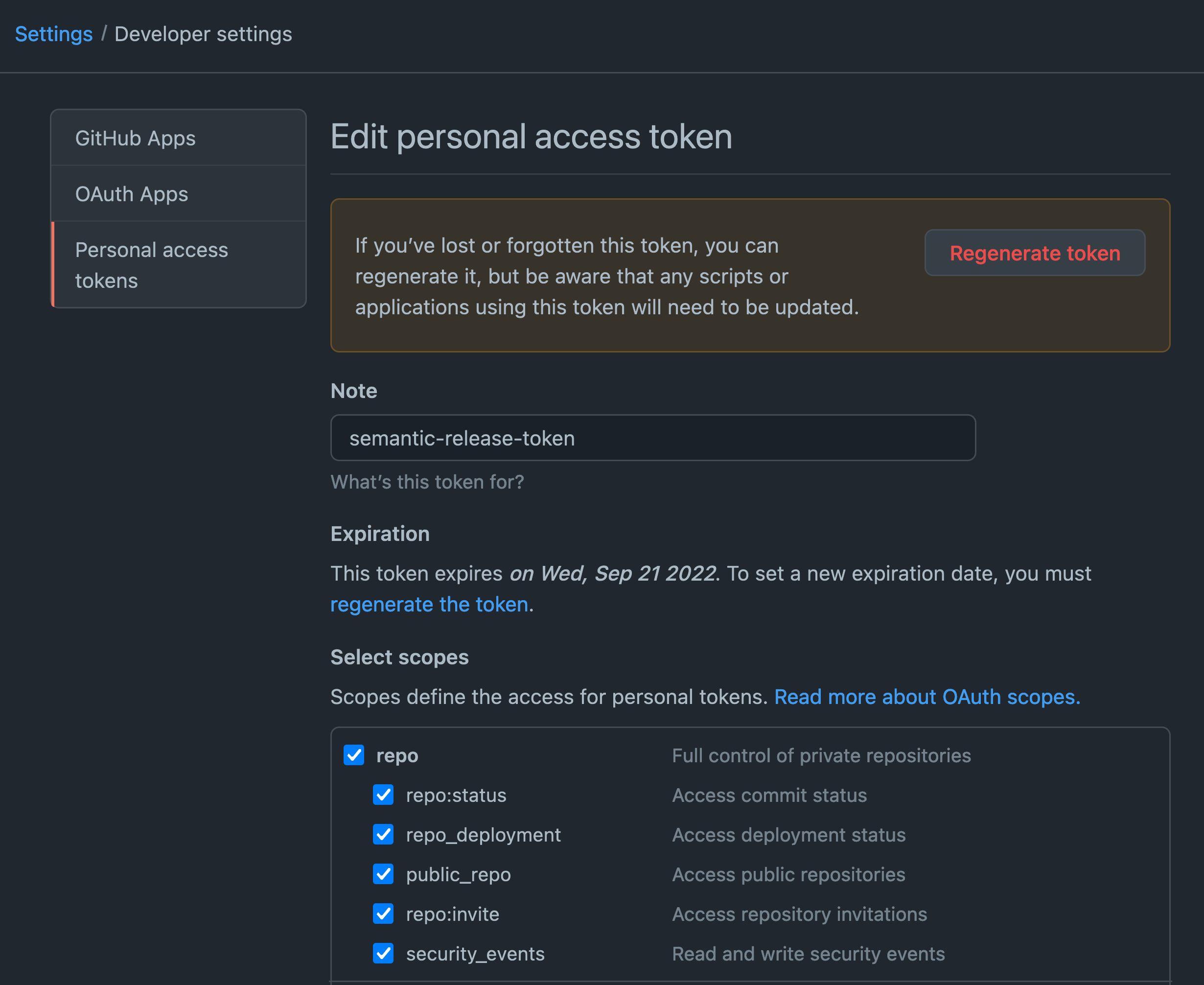The height and width of the screenshot is (985, 1204).
Task: Click the Note text input field
Action: coord(652,438)
